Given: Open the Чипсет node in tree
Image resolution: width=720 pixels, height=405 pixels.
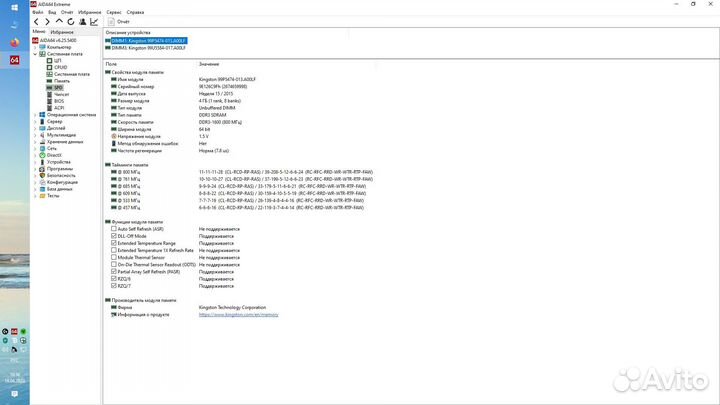Looking at the screenshot, I should 61,94.
